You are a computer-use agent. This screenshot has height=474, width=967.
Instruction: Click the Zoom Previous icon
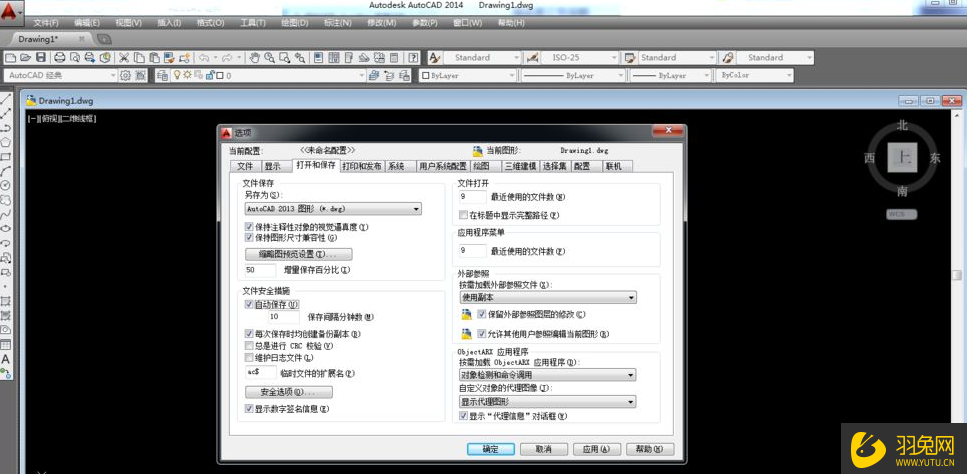click(300, 58)
